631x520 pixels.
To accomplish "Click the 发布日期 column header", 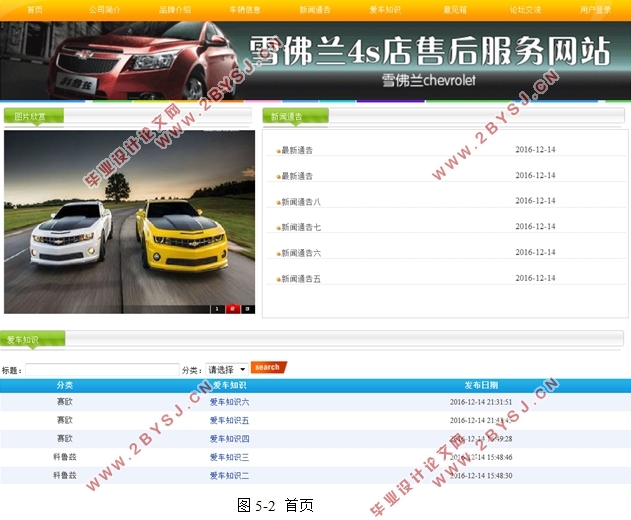I will tap(481, 385).
